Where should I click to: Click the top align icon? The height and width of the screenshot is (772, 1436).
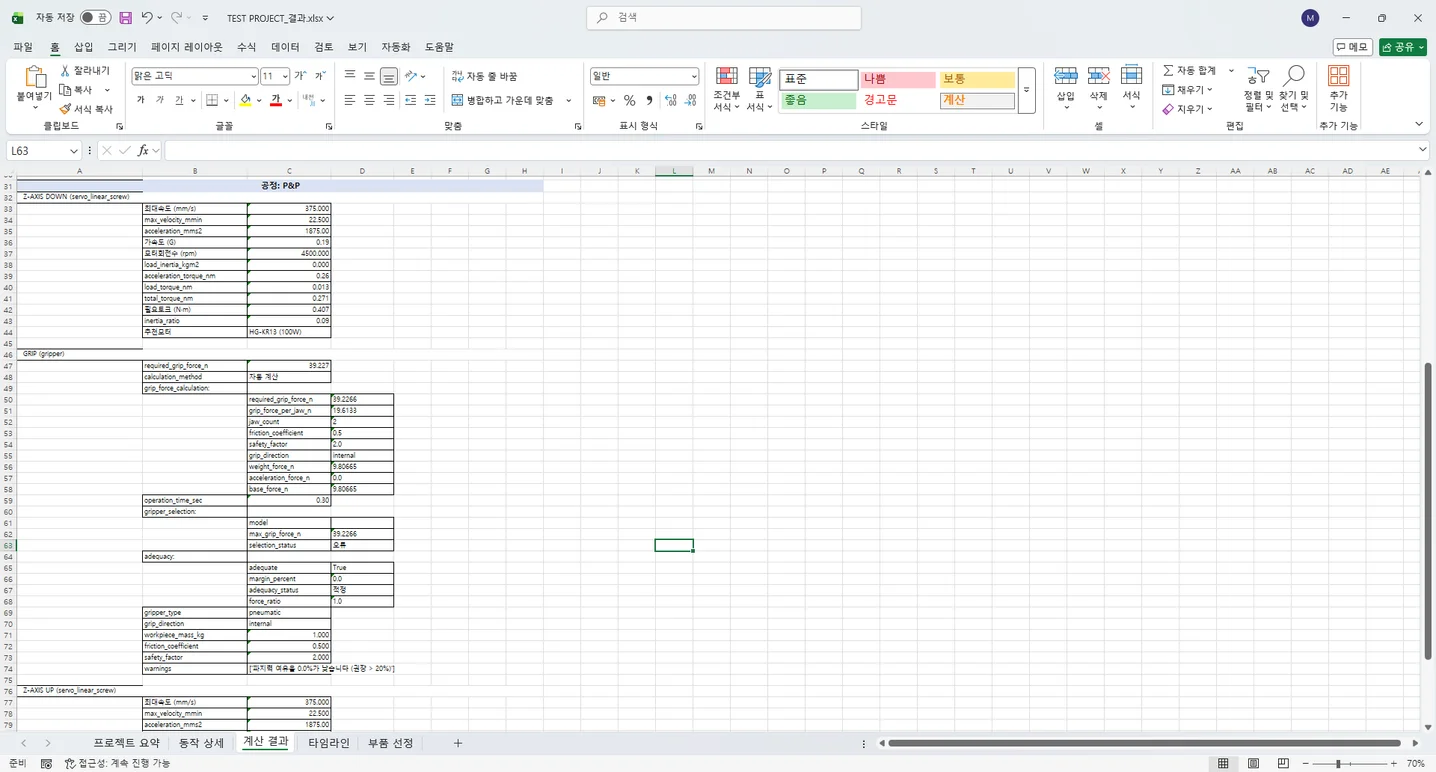coord(350,76)
